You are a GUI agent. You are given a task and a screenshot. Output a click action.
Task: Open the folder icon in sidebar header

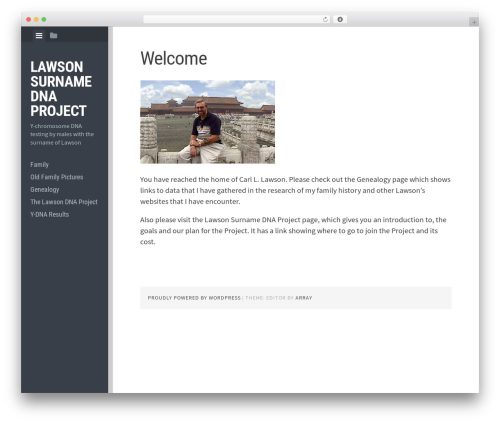point(53,35)
